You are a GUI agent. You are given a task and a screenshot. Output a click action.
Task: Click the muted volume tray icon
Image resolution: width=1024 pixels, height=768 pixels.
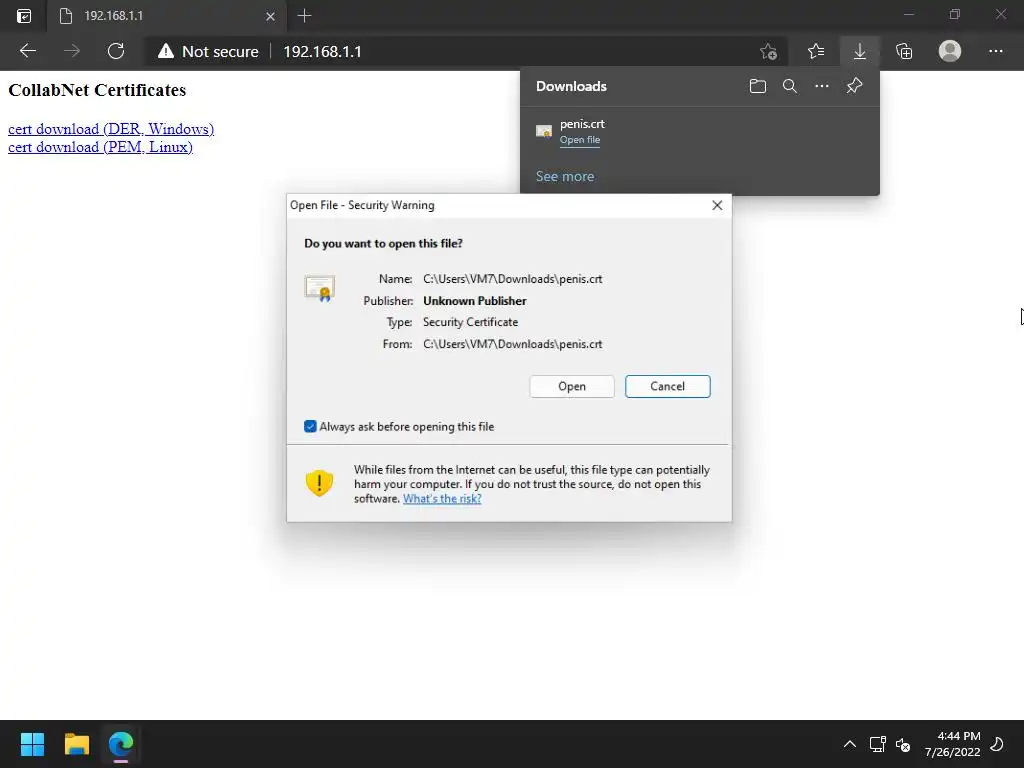(x=903, y=744)
